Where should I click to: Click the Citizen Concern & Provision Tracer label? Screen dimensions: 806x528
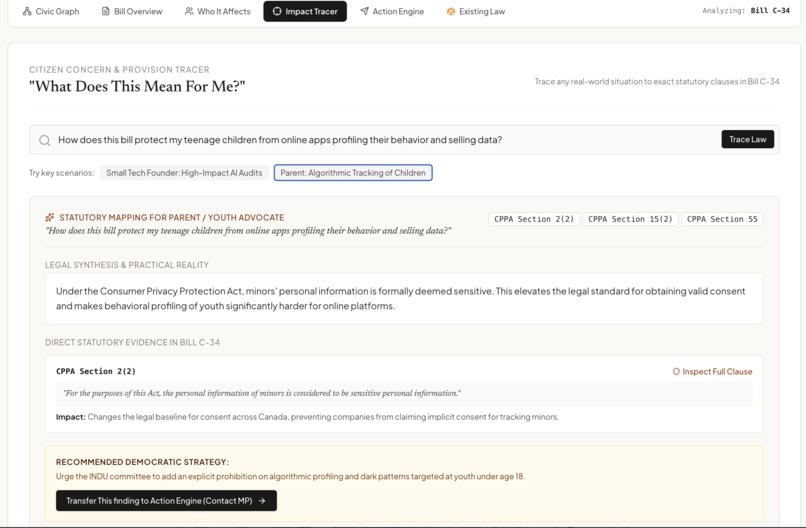coord(119,69)
